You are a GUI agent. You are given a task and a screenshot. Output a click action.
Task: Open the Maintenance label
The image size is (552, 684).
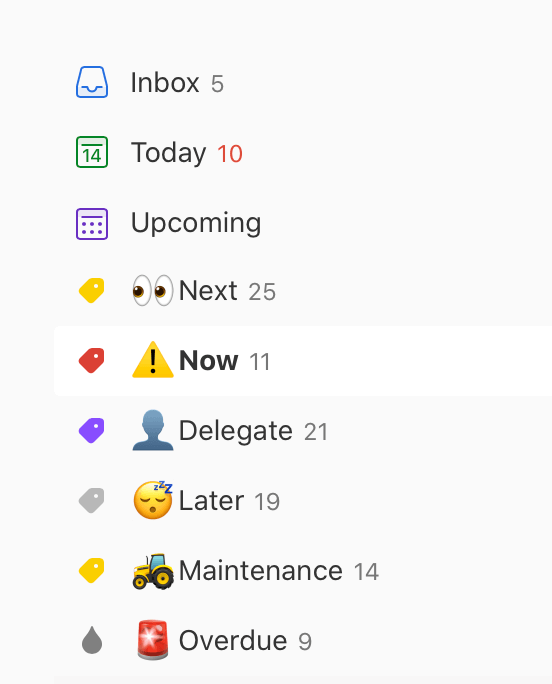tap(303, 571)
